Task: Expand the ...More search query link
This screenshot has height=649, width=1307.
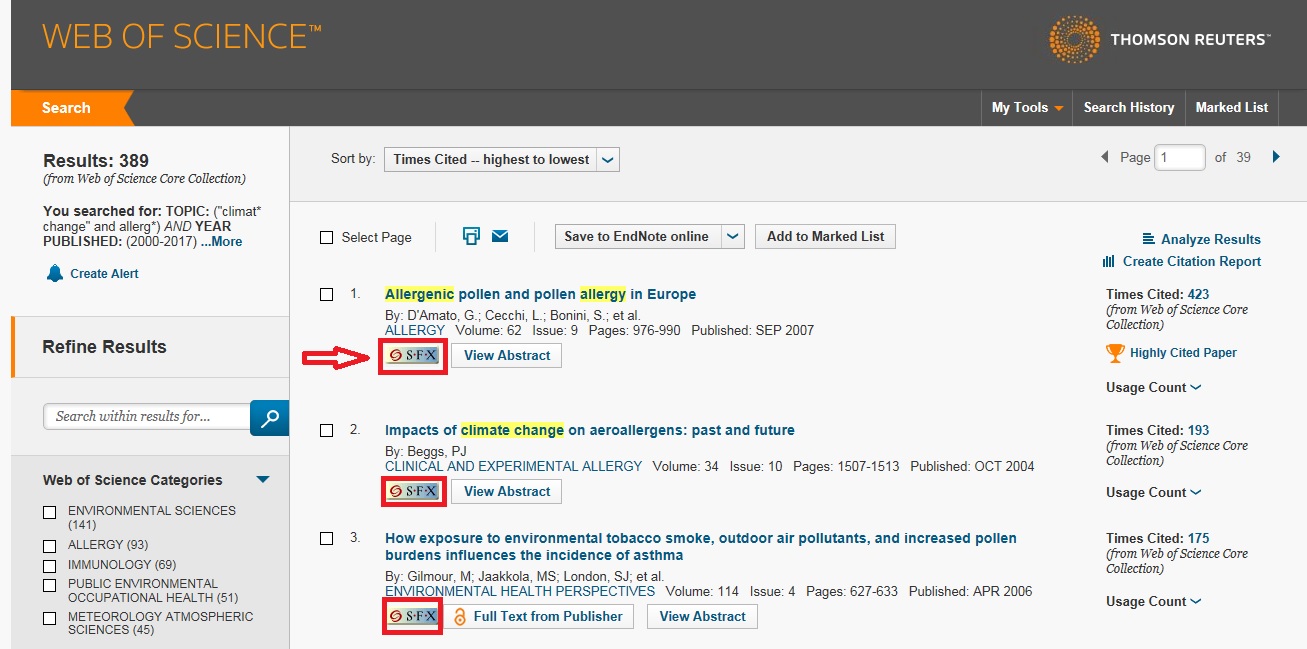Action: click(x=221, y=241)
